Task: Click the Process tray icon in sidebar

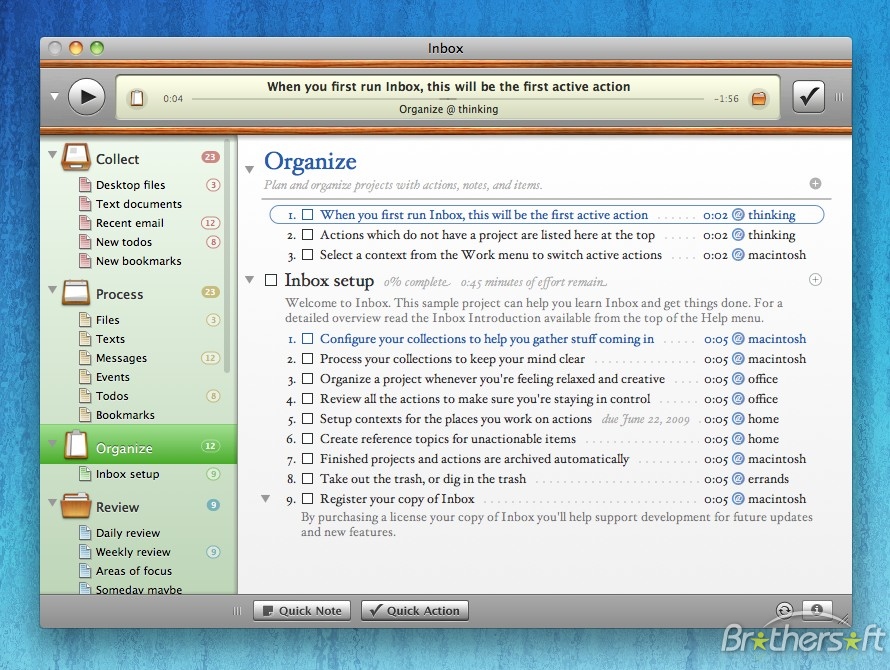Action: click(x=75, y=293)
